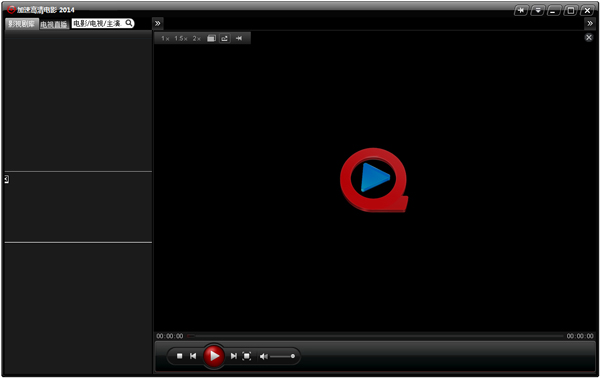Click the magnifier search icon
The image size is (600, 378).
[x=129, y=23]
